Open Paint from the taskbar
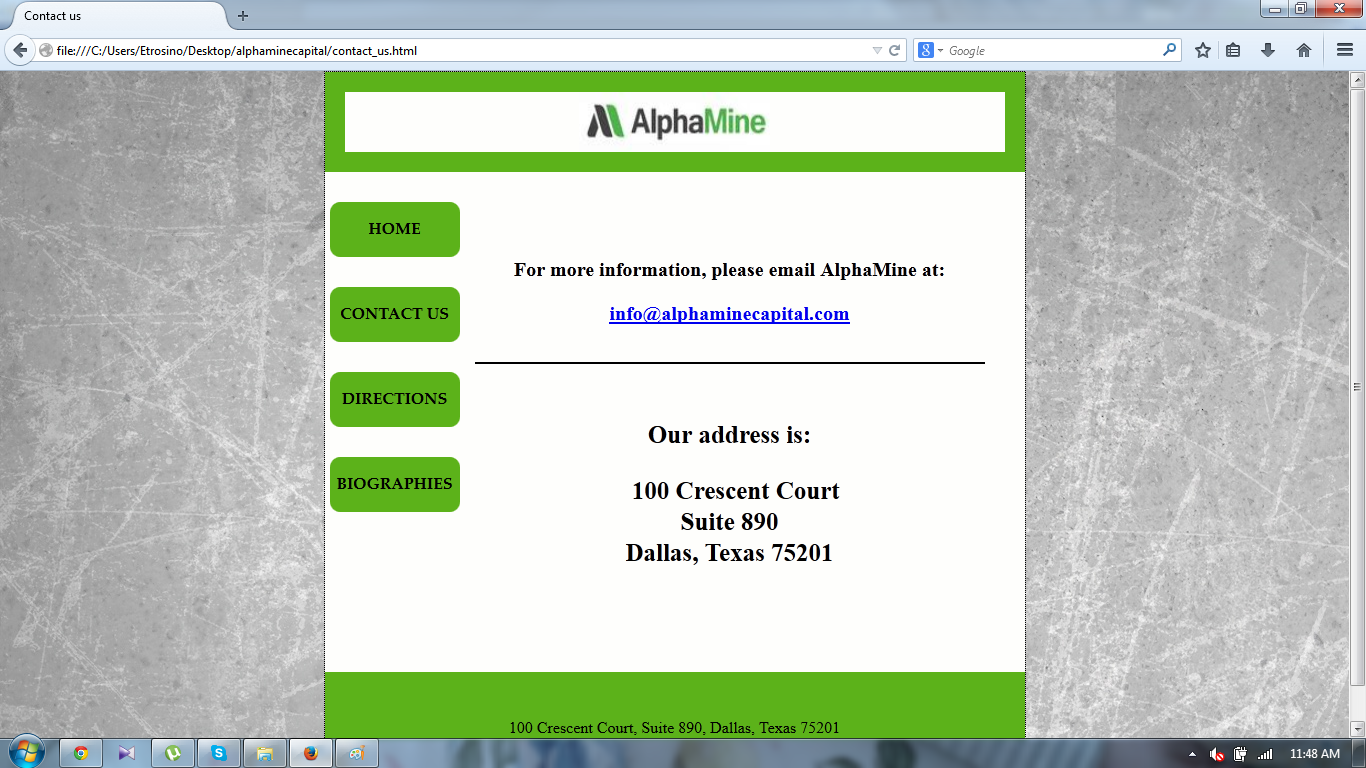This screenshot has width=1366, height=768. click(357, 753)
